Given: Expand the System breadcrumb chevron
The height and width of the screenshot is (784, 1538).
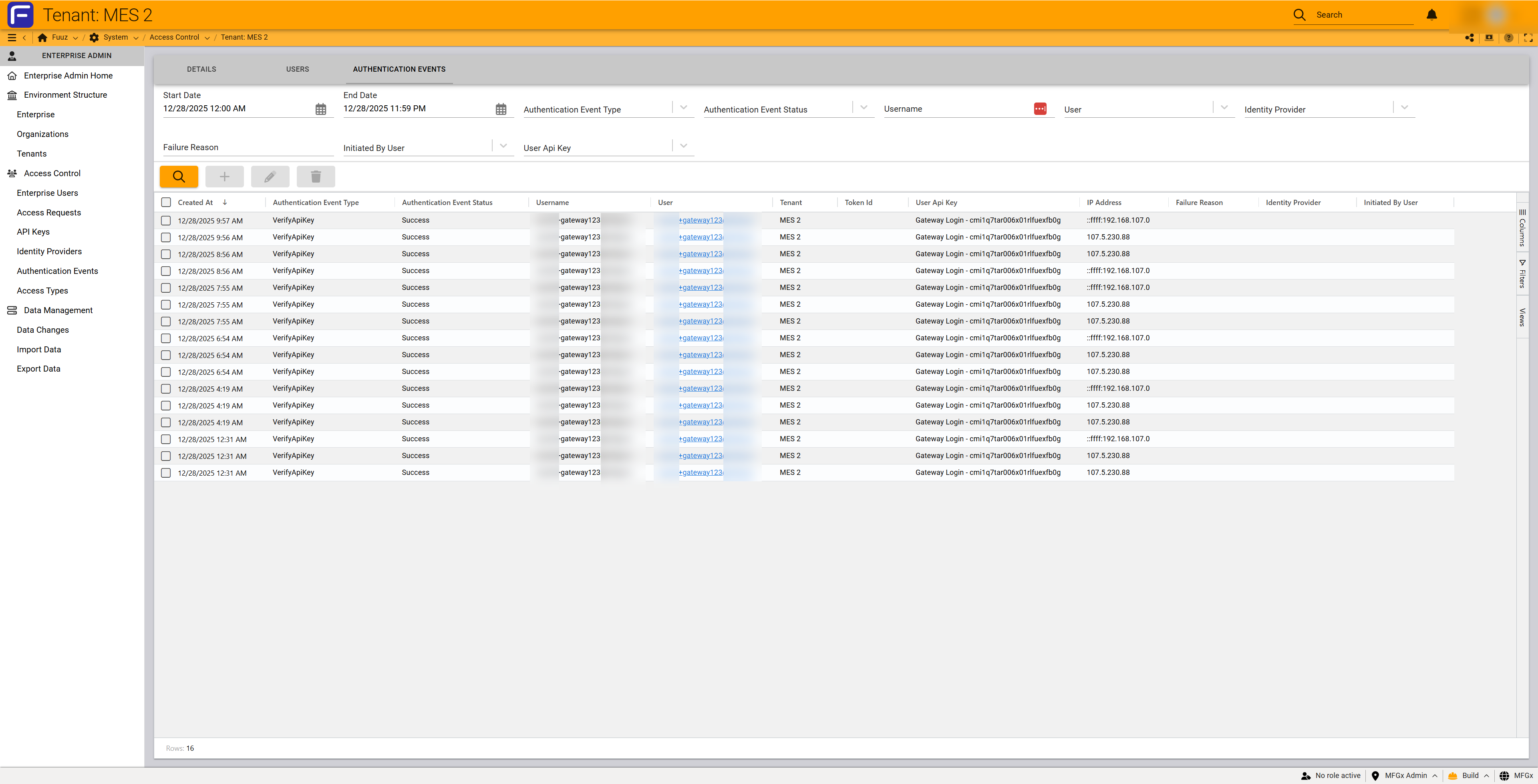Looking at the screenshot, I should coord(135,38).
